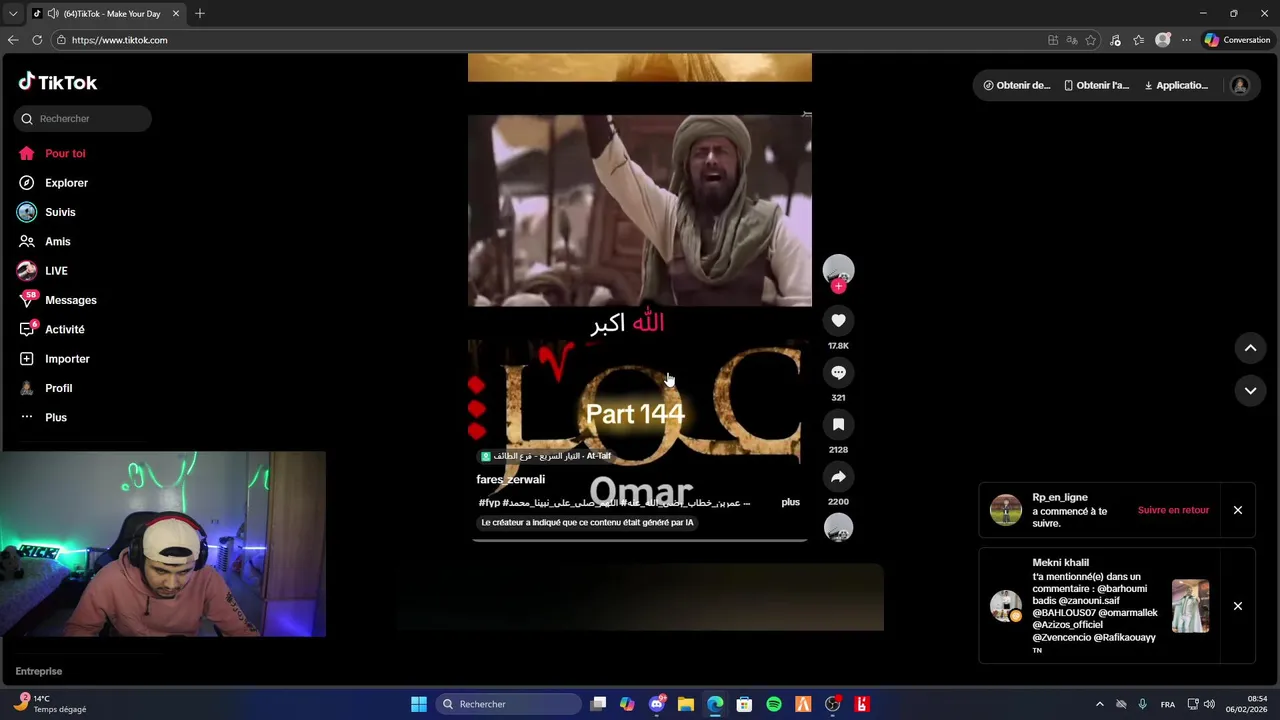1280x720 pixels.
Task: Show hidden system tray icons
Action: pyautogui.click(x=1100, y=704)
